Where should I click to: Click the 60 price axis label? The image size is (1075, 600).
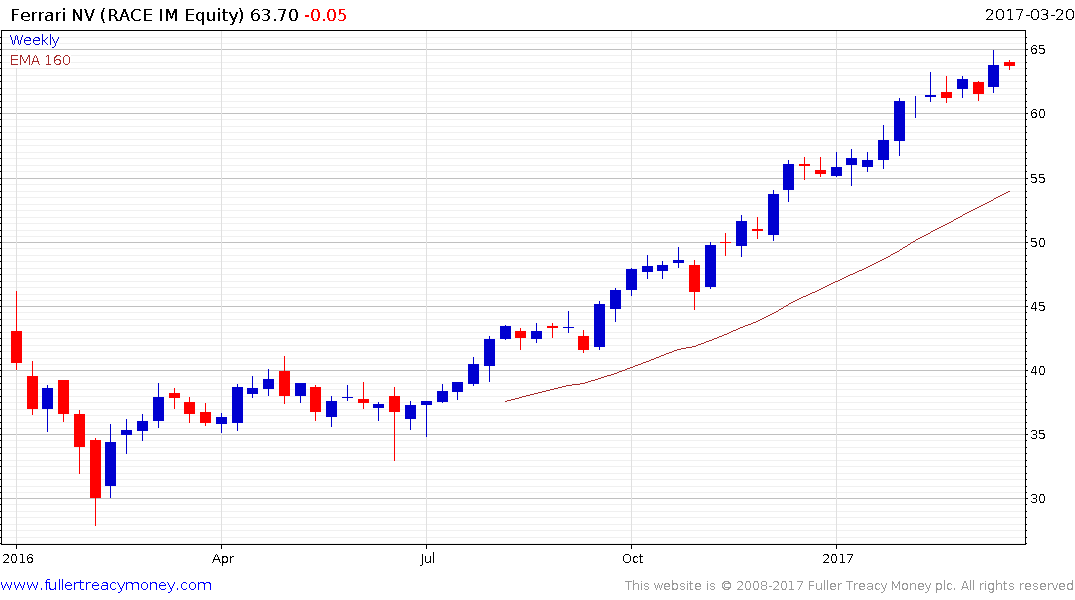[x=1037, y=114]
